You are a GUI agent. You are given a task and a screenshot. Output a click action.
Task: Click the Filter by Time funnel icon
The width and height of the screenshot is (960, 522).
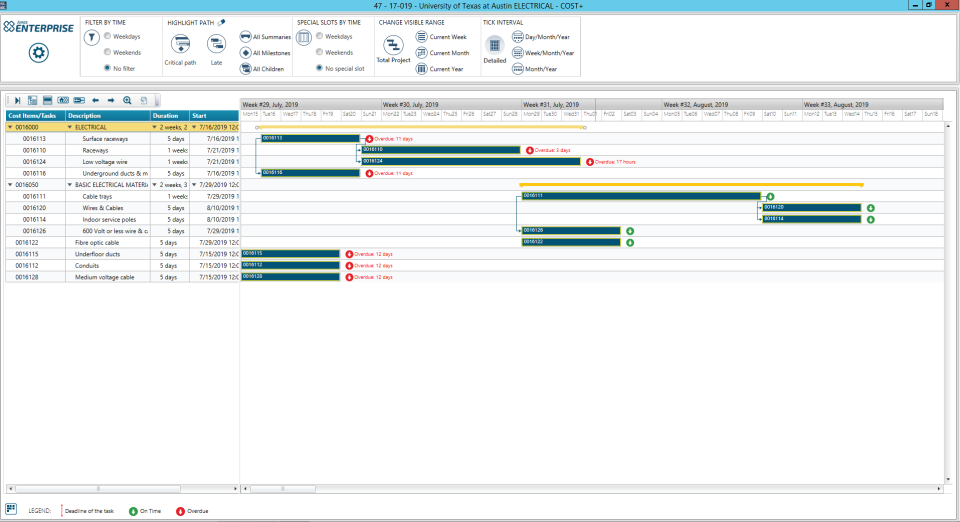point(91,38)
